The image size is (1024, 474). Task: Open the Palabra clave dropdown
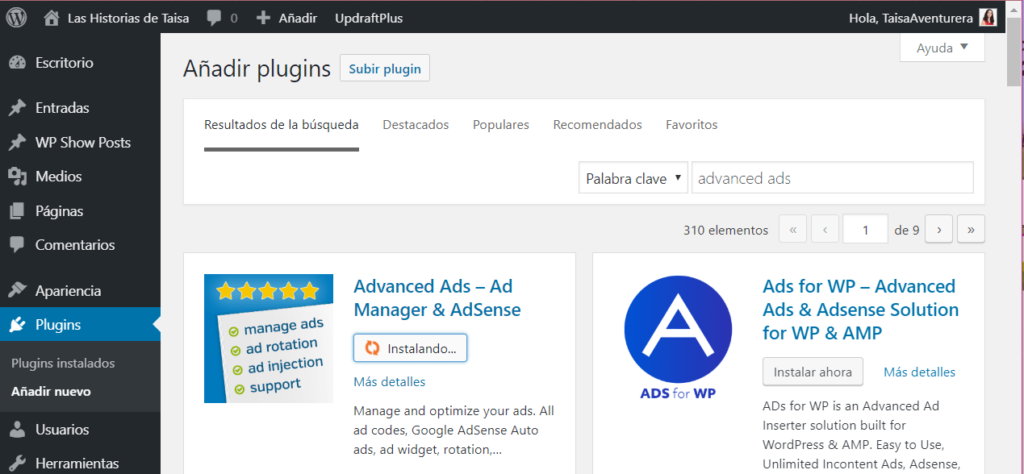pyautogui.click(x=633, y=178)
